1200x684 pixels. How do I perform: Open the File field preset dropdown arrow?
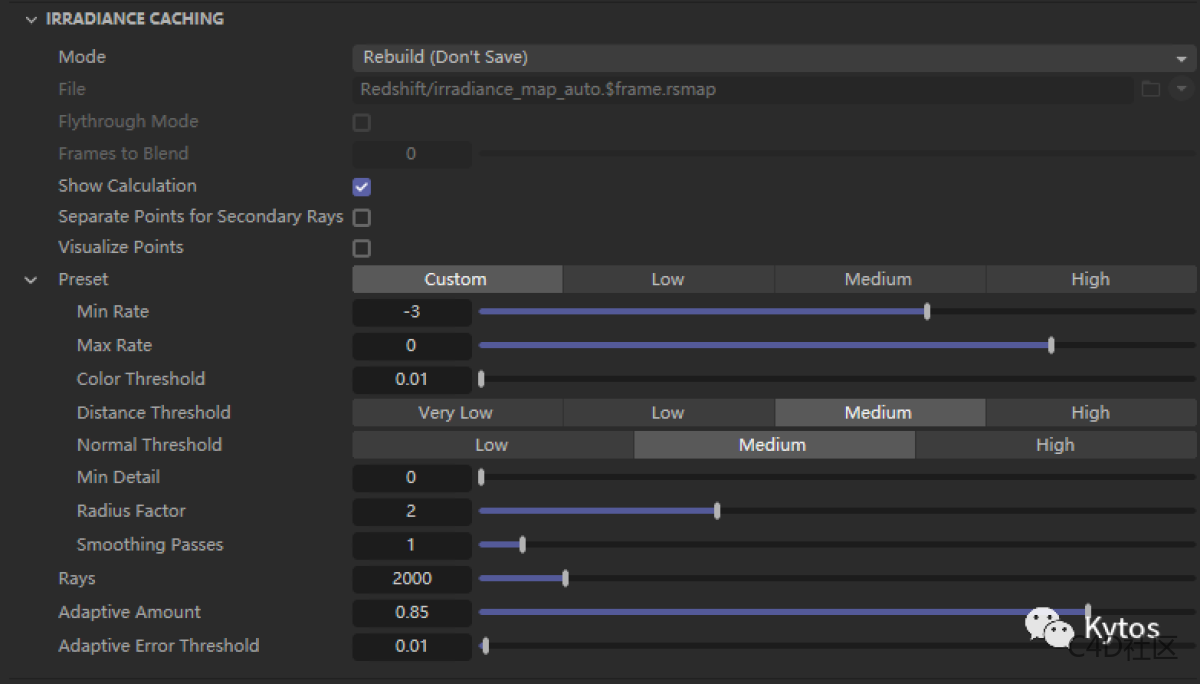point(1183,89)
